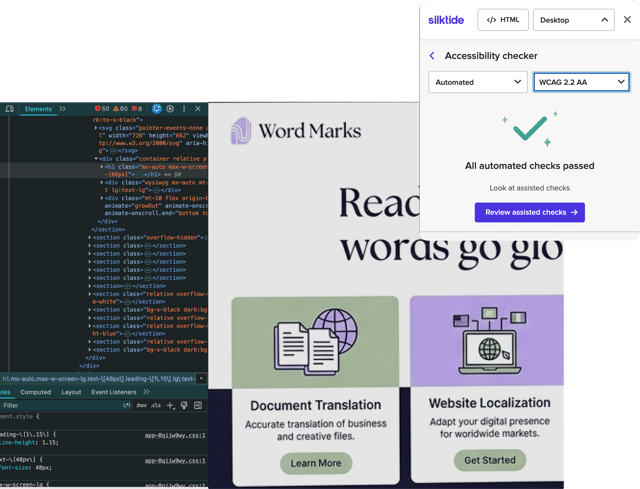The width and height of the screenshot is (640, 489).
Task: Open the Automated checks dropdown
Action: click(x=478, y=82)
